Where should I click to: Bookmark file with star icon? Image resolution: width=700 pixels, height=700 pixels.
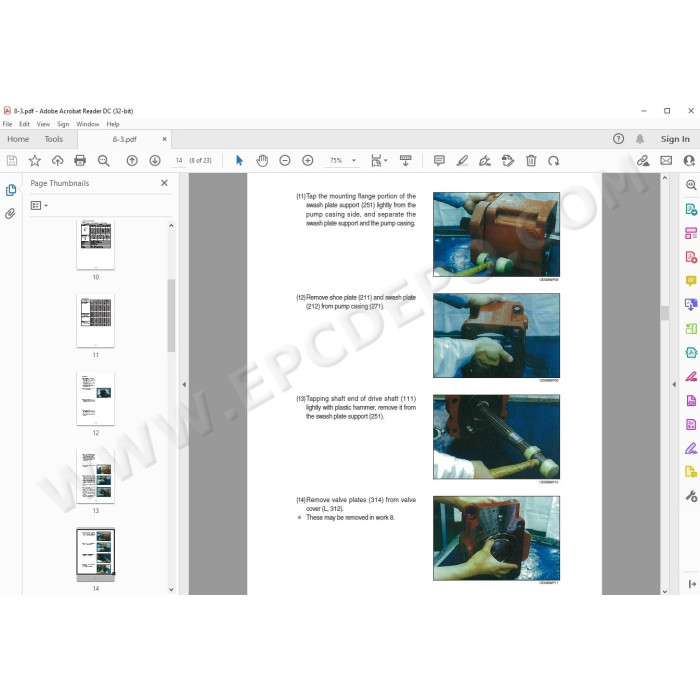coord(35,161)
